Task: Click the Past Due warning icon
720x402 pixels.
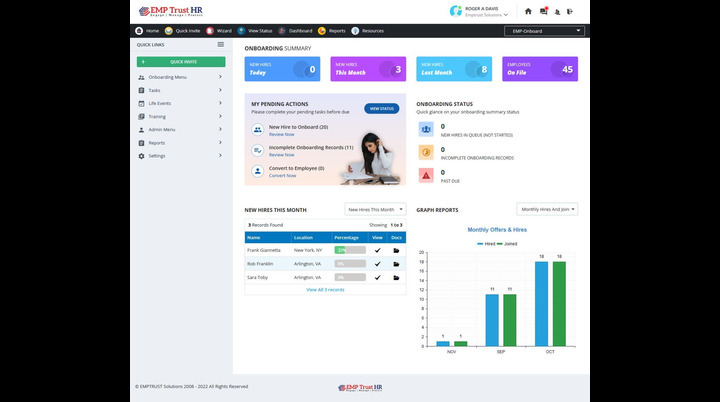Action: pos(426,174)
